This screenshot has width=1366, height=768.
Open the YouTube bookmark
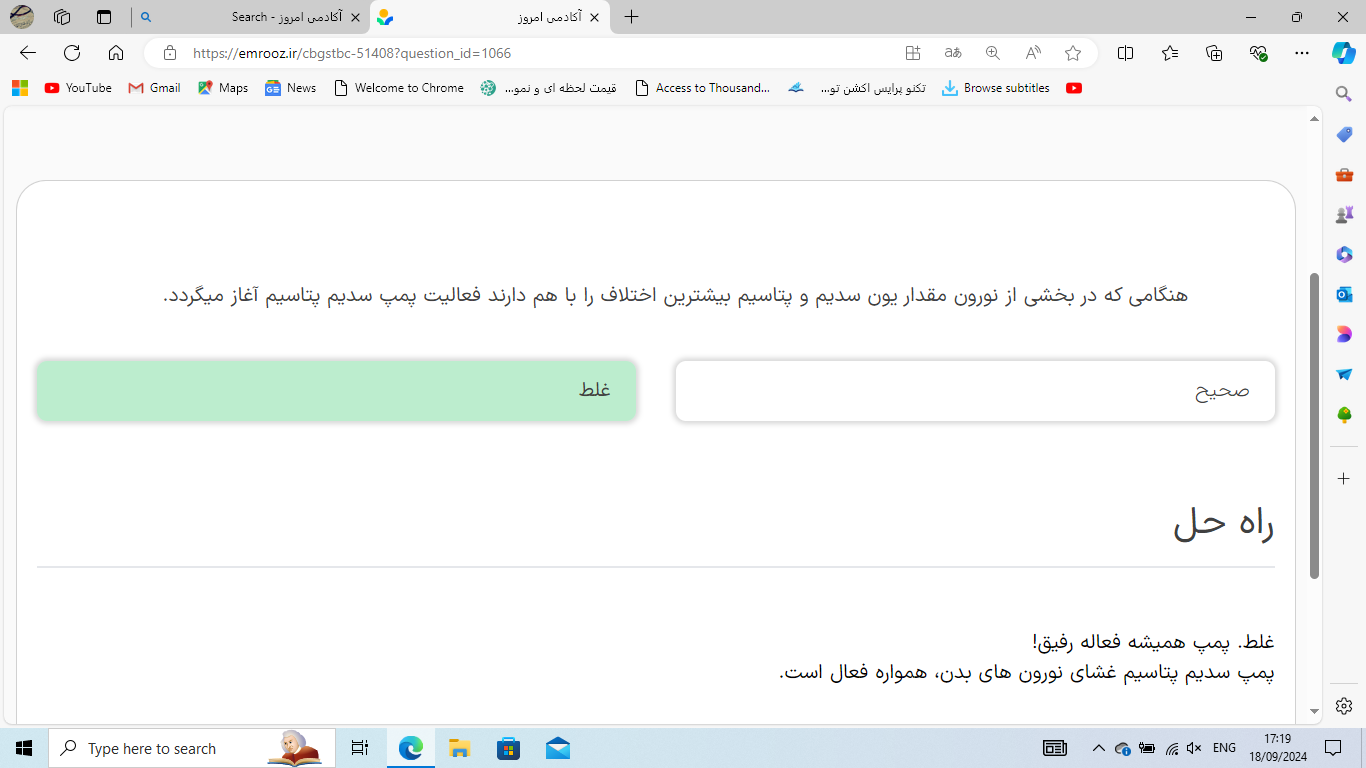(x=78, y=88)
